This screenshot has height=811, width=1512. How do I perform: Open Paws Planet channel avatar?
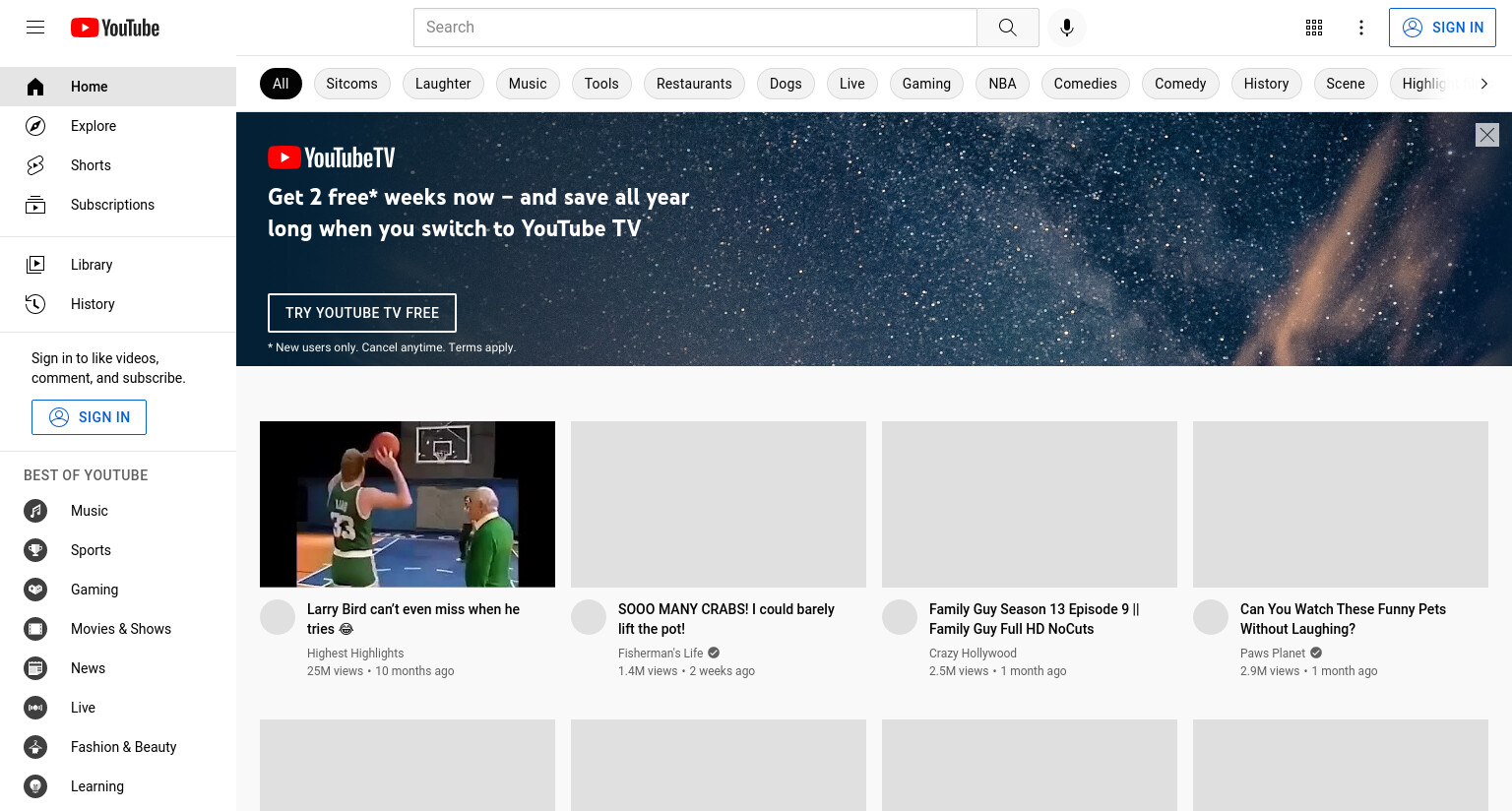pyautogui.click(x=1211, y=617)
